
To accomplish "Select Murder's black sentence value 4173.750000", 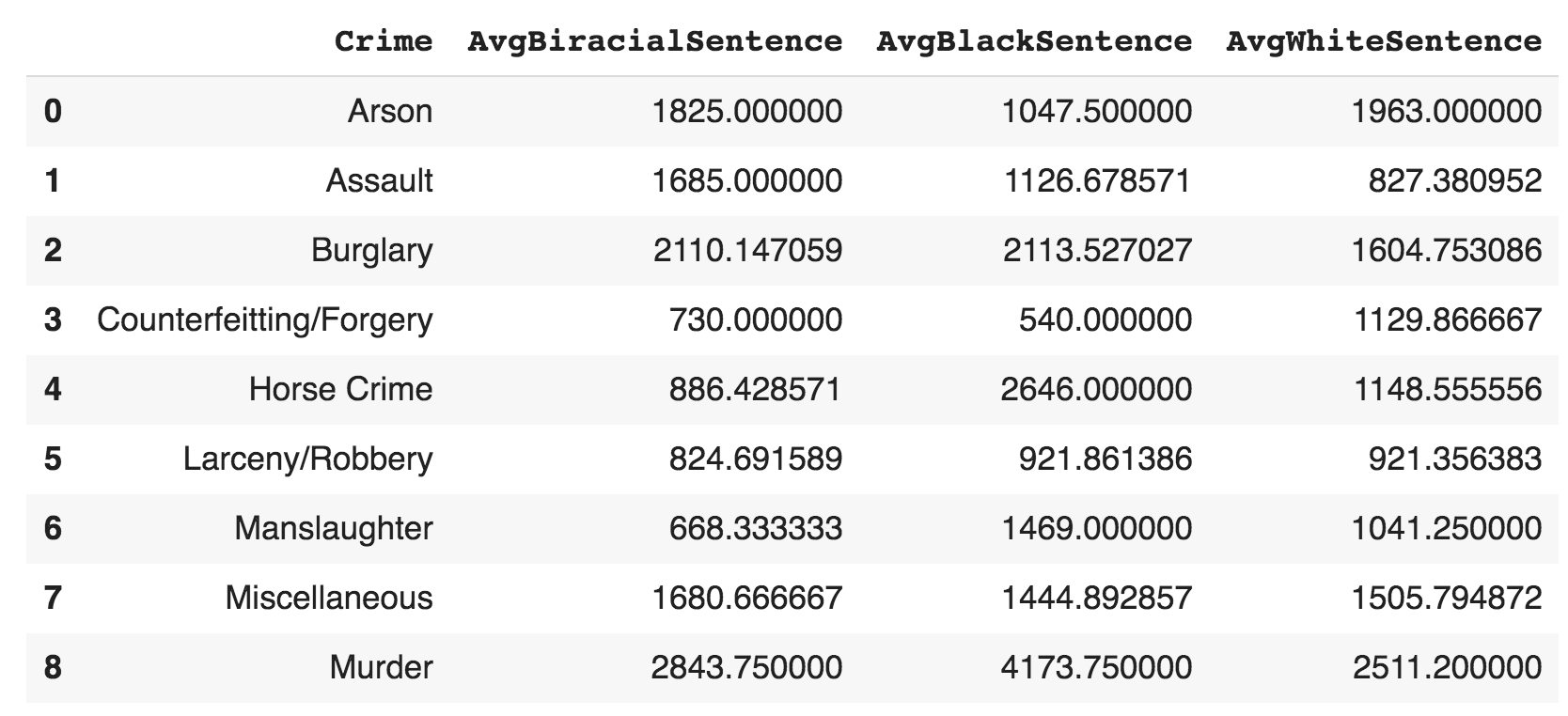I will [x=1096, y=667].
